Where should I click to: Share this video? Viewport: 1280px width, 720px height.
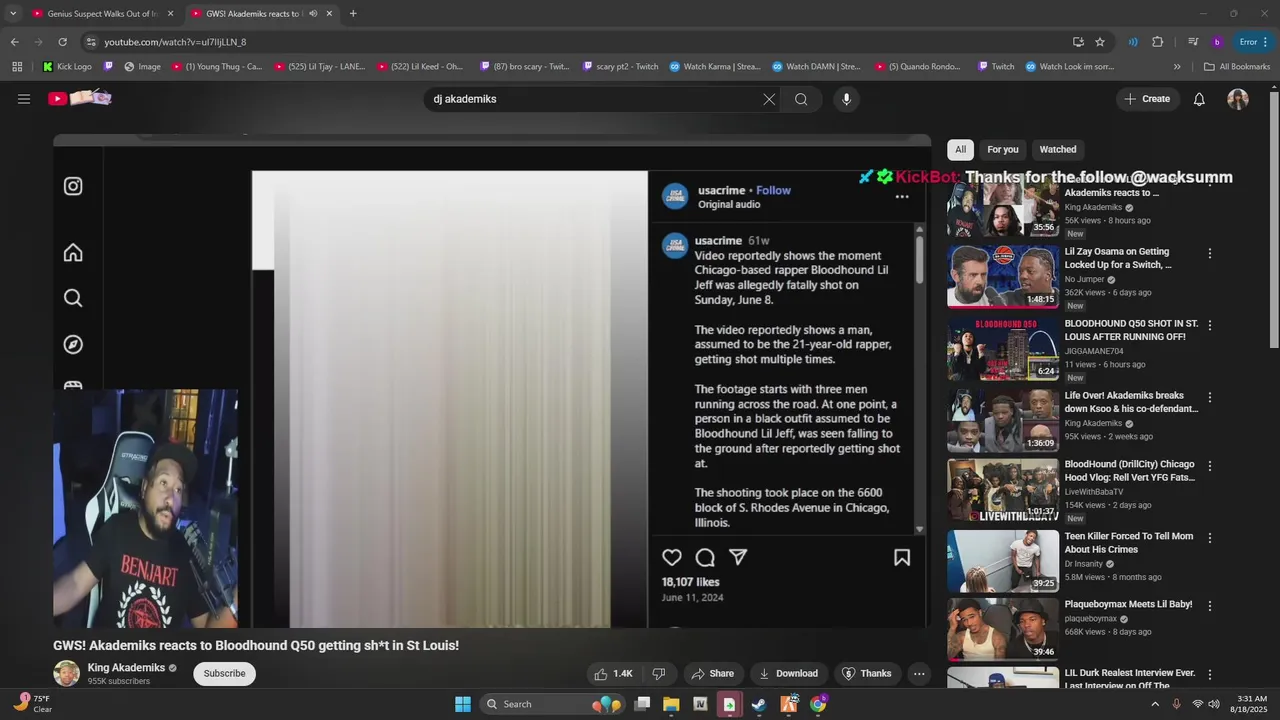pos(713,674)
